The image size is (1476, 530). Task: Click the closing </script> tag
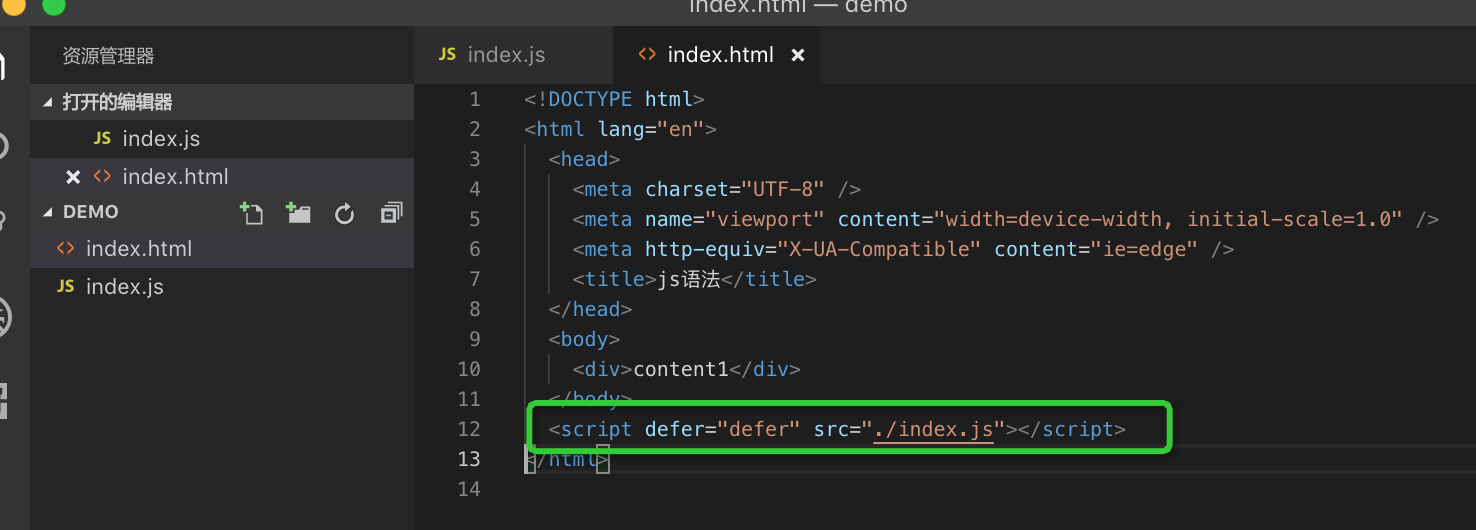1072,429
